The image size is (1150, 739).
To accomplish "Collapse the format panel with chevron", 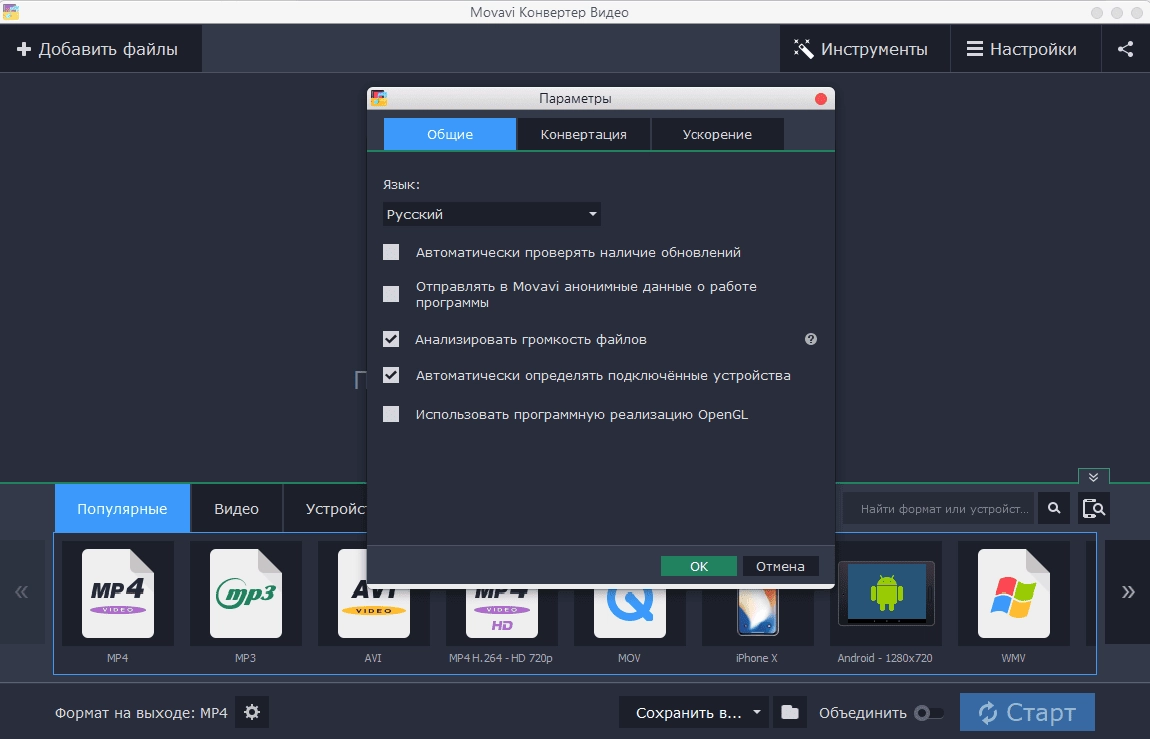I will 1094,477.
